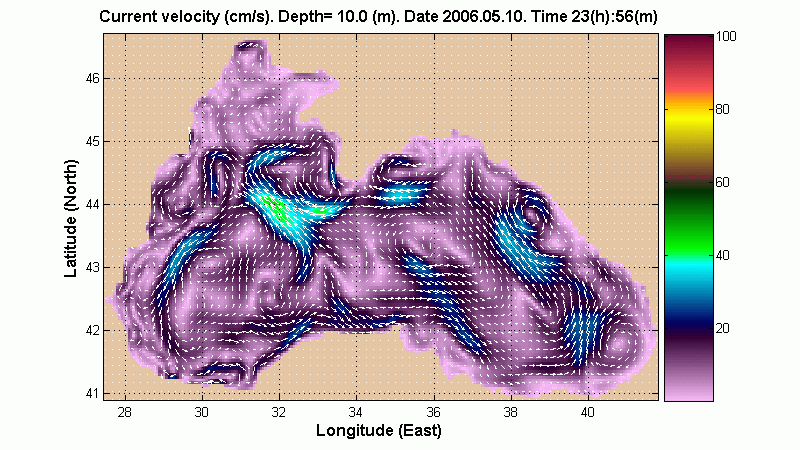Click the "Latitude (North)" axis label
Viewport: 800px width, 450px height.
click(x=71, y=218)
